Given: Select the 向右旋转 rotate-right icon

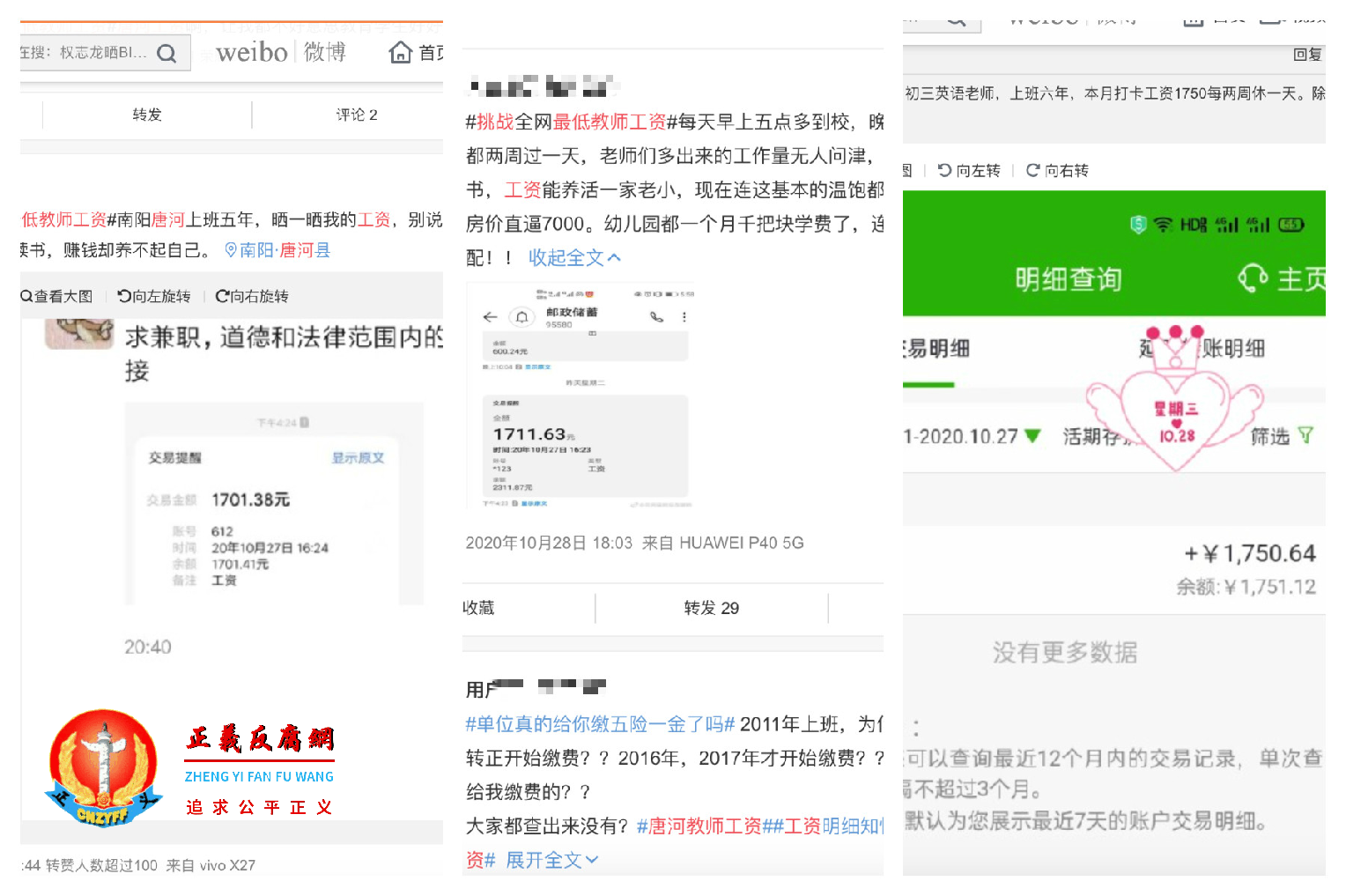Looking at the screenshot, I should pos(221,297).
